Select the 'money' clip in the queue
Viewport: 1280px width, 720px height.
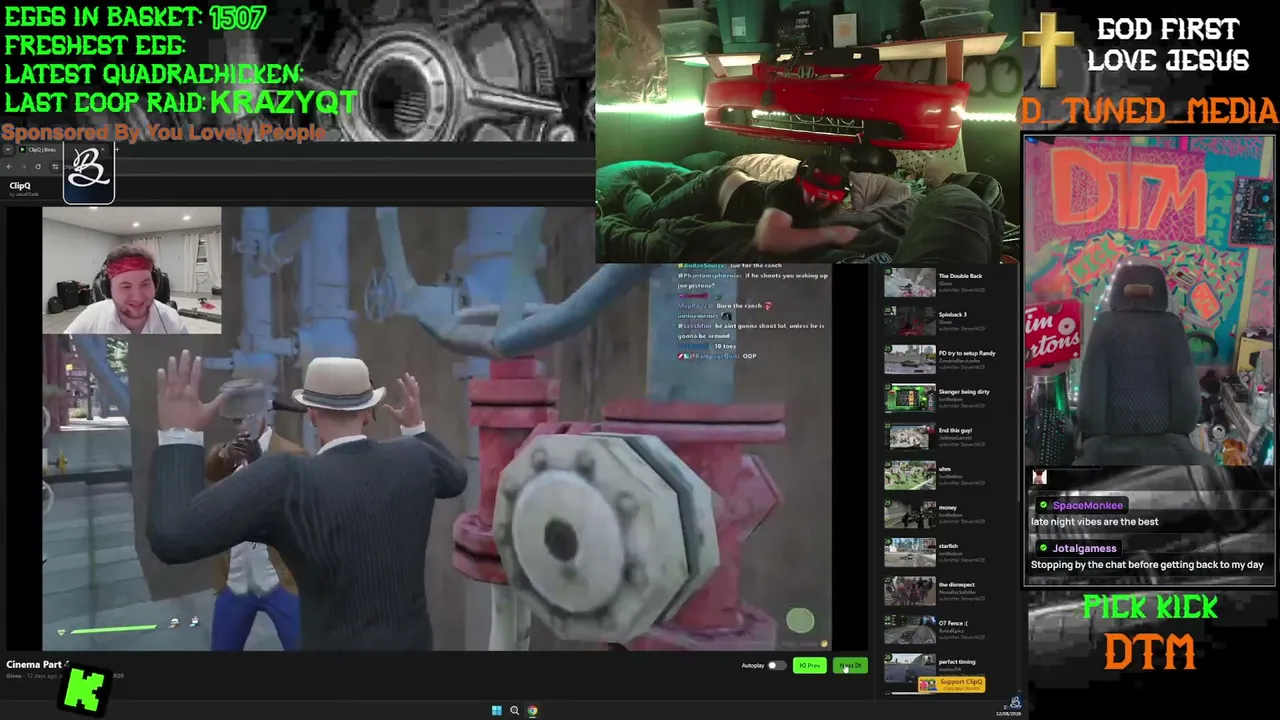pos(948,508)
